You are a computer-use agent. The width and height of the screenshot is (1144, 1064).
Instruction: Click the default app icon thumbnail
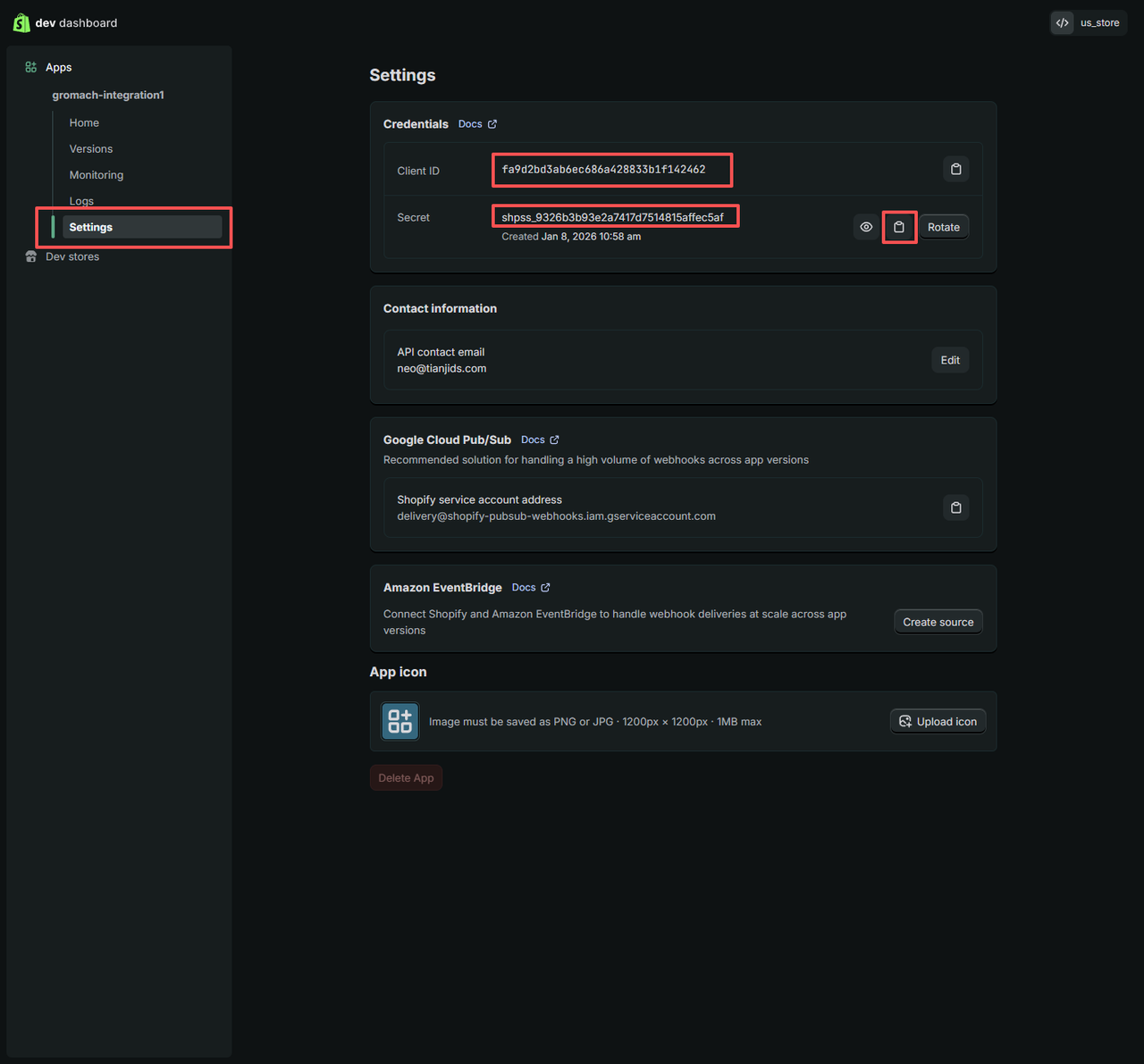pos(400,721)
